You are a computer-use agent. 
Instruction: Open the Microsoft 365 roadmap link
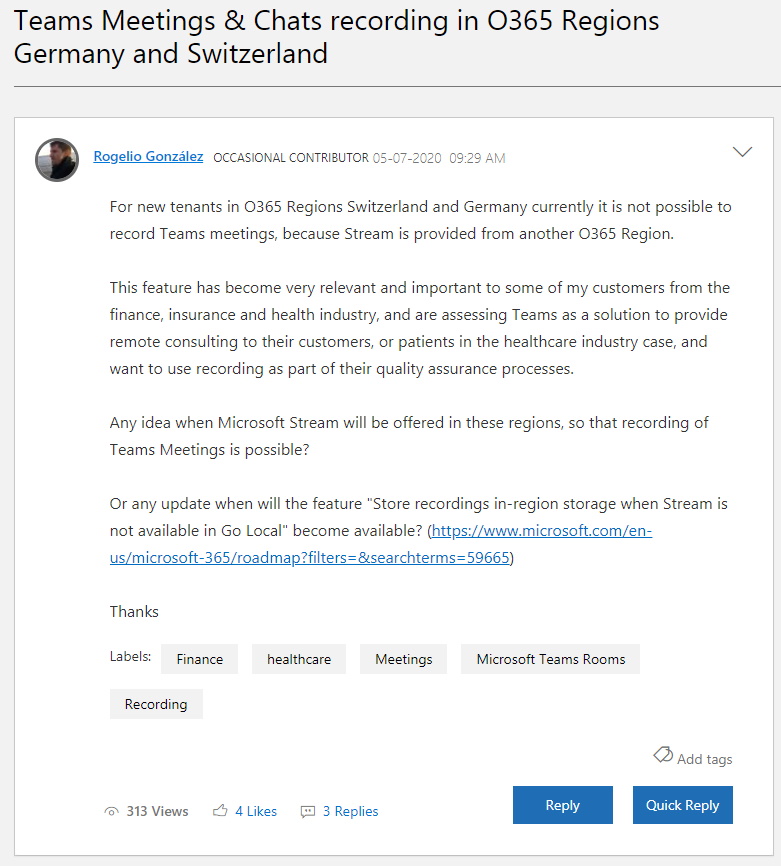pyautogui.click(x=381, y=544)
